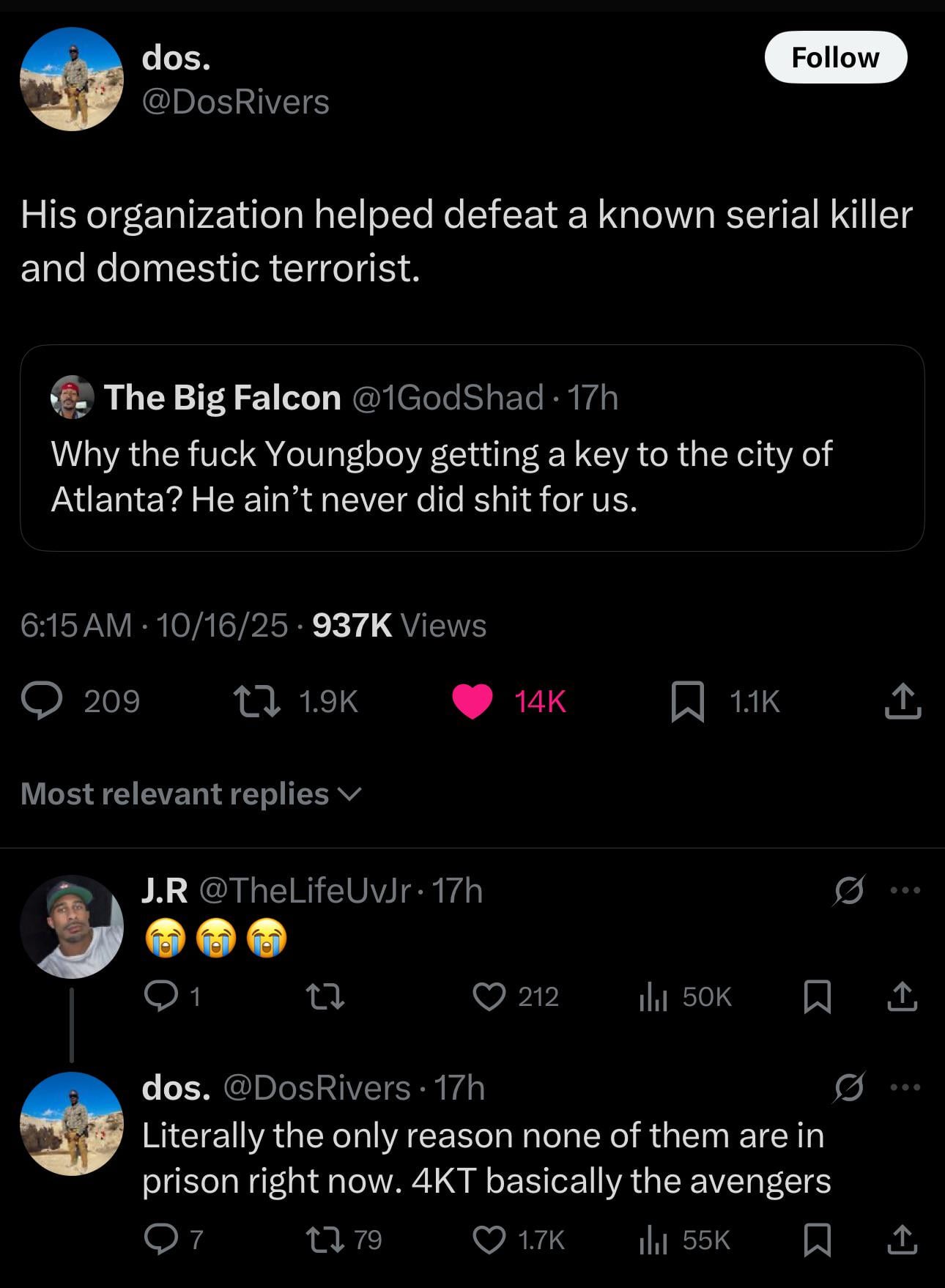The width and height of the screenshot is (945, 1288).
Task: Like the dos. reply about 4KT
Action: tap(489, 1240)
